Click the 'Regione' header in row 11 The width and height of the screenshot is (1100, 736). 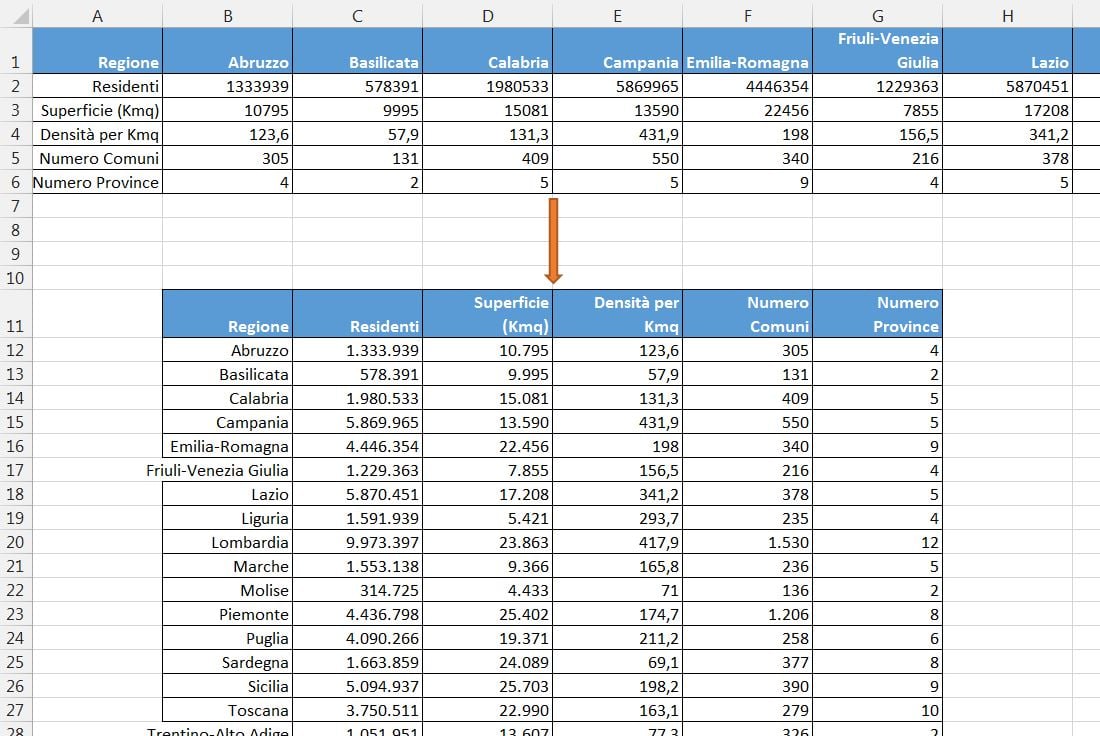(227, 314)
